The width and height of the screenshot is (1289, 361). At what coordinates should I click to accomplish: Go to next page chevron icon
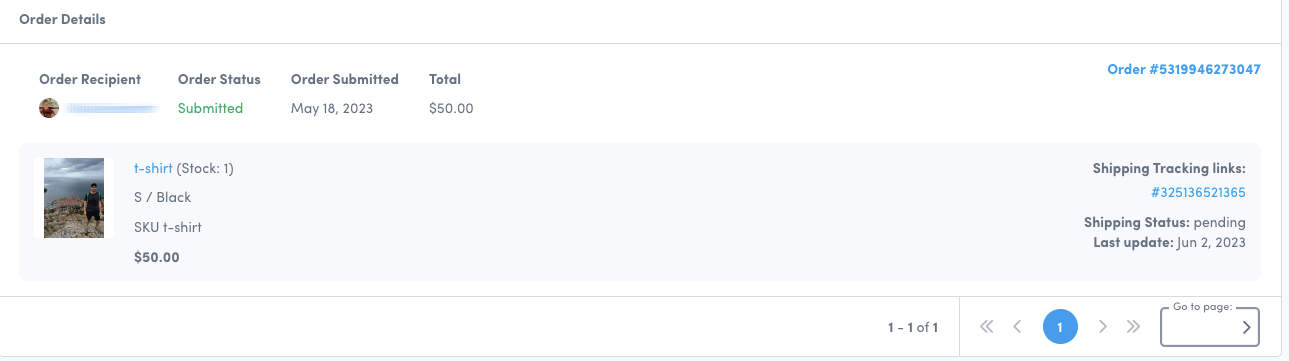[1103, 326]
